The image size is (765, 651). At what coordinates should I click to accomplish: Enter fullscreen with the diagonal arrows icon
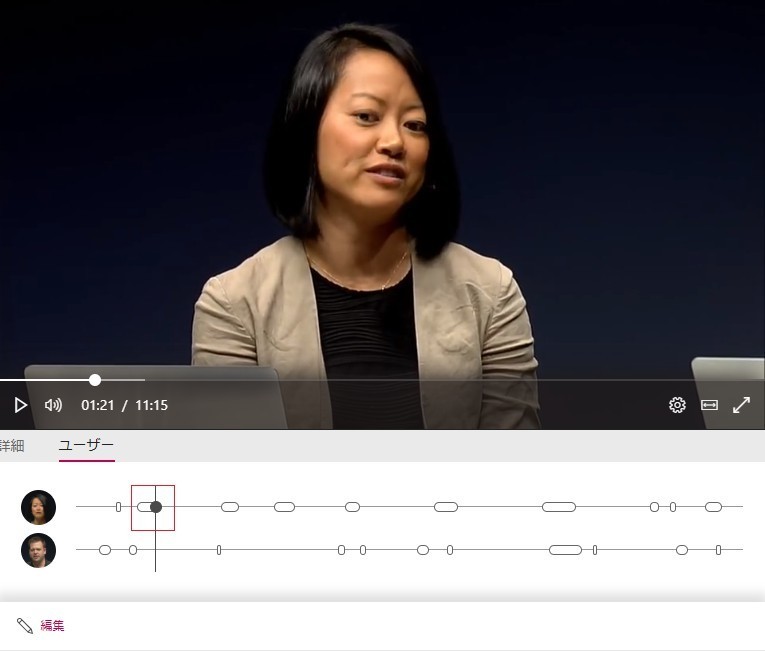742,405
